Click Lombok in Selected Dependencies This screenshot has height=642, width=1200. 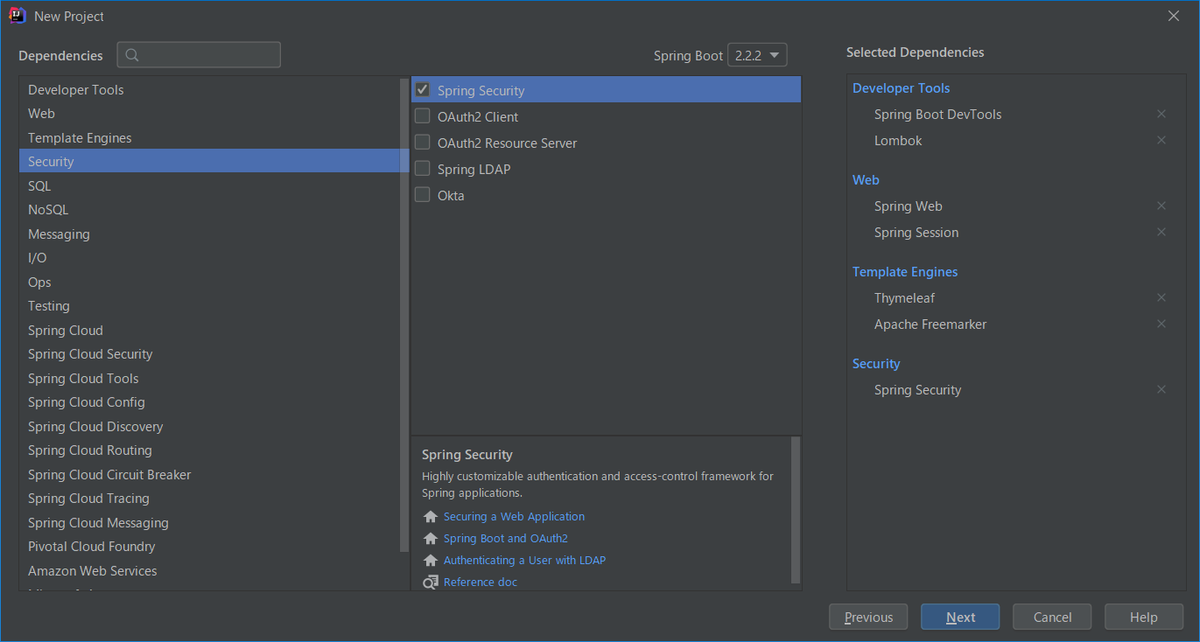tap(898, 140)
